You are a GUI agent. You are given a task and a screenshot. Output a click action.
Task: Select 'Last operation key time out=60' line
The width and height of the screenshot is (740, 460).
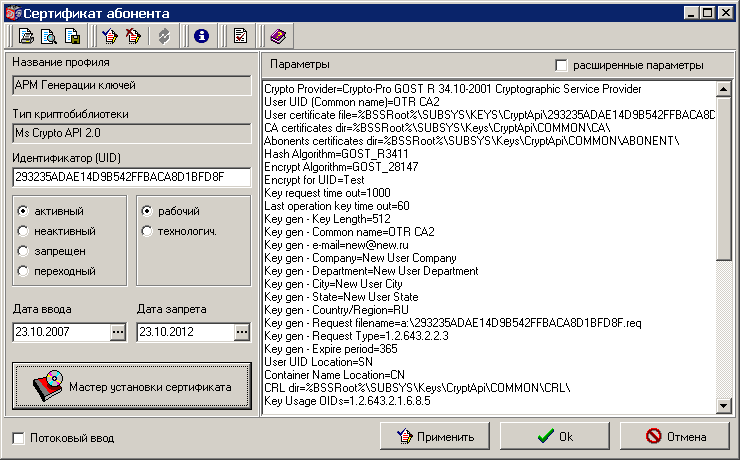click(x=336, y=206)
